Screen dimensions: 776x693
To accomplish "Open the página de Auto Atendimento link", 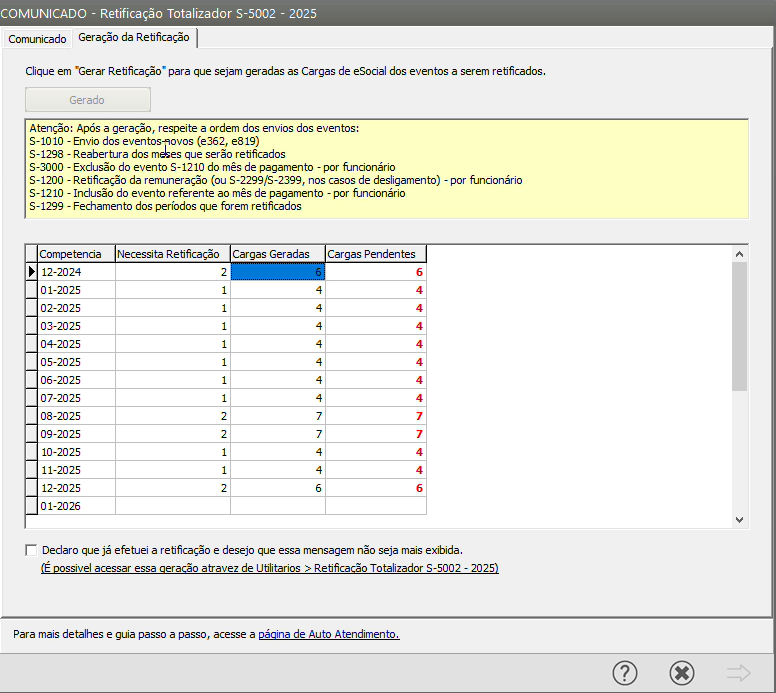I will [328, 634].
